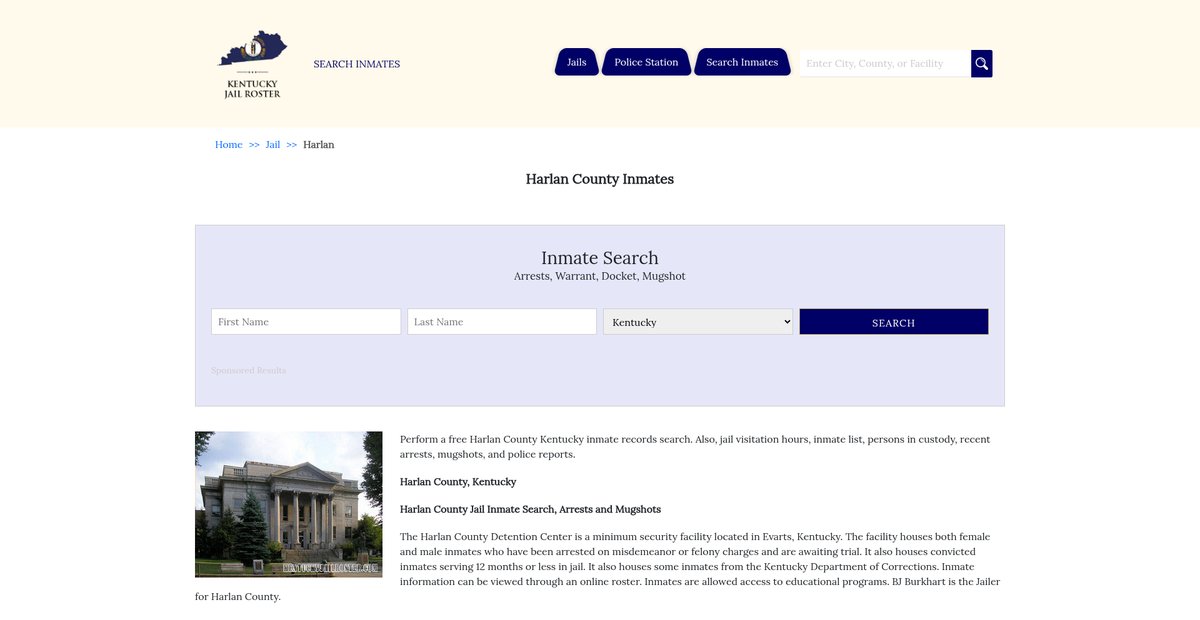Click Arrests, Warrant, Docket, Mugshot subtitle
The width and height of the screenshot is (1200, 620).
coord(600,276)
